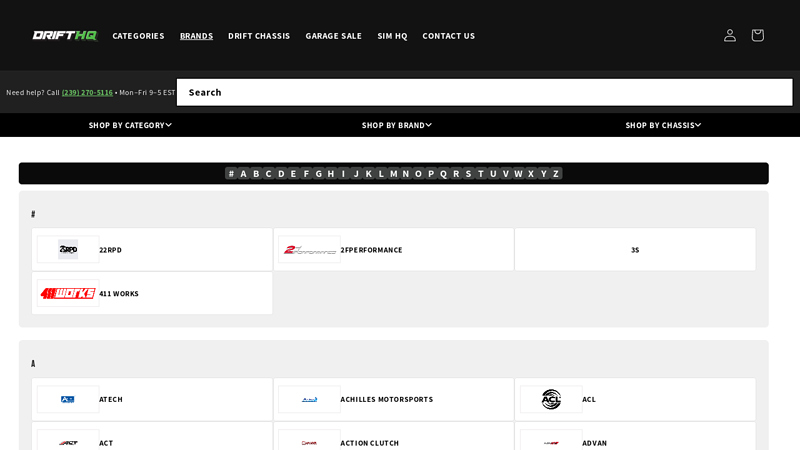This screenshot has height=450, width=800.
Task: Jump to brands starting with I
Action: (343, 173)
